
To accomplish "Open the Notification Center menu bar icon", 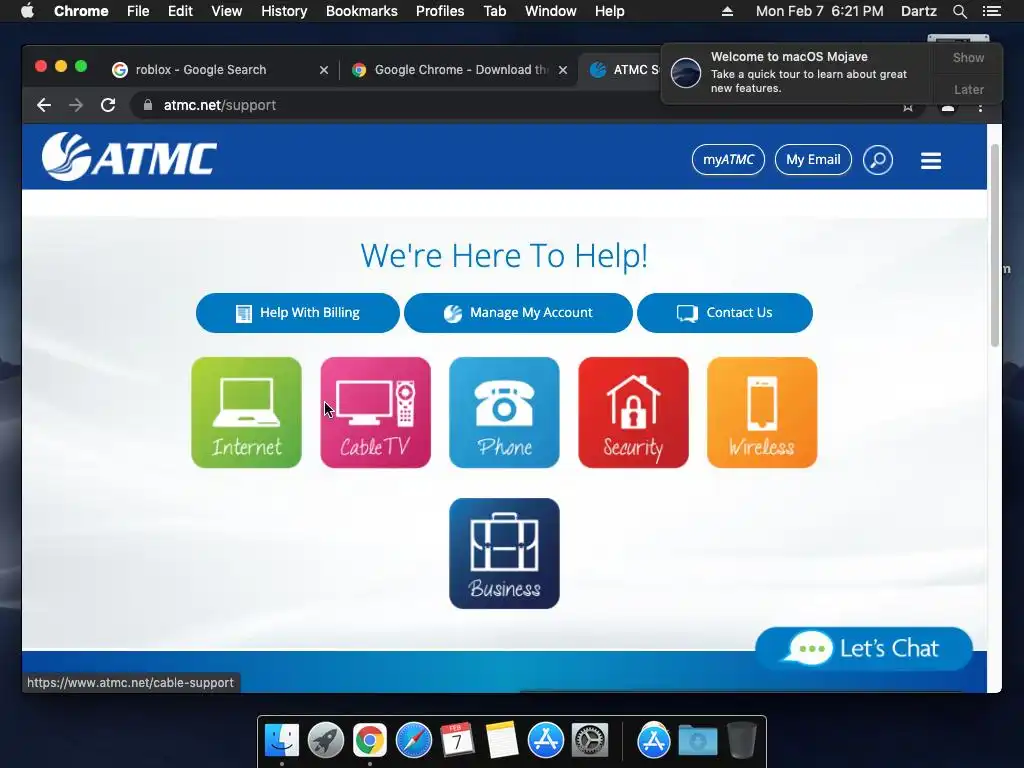I will pyautogui.click(x=991, y=11).
